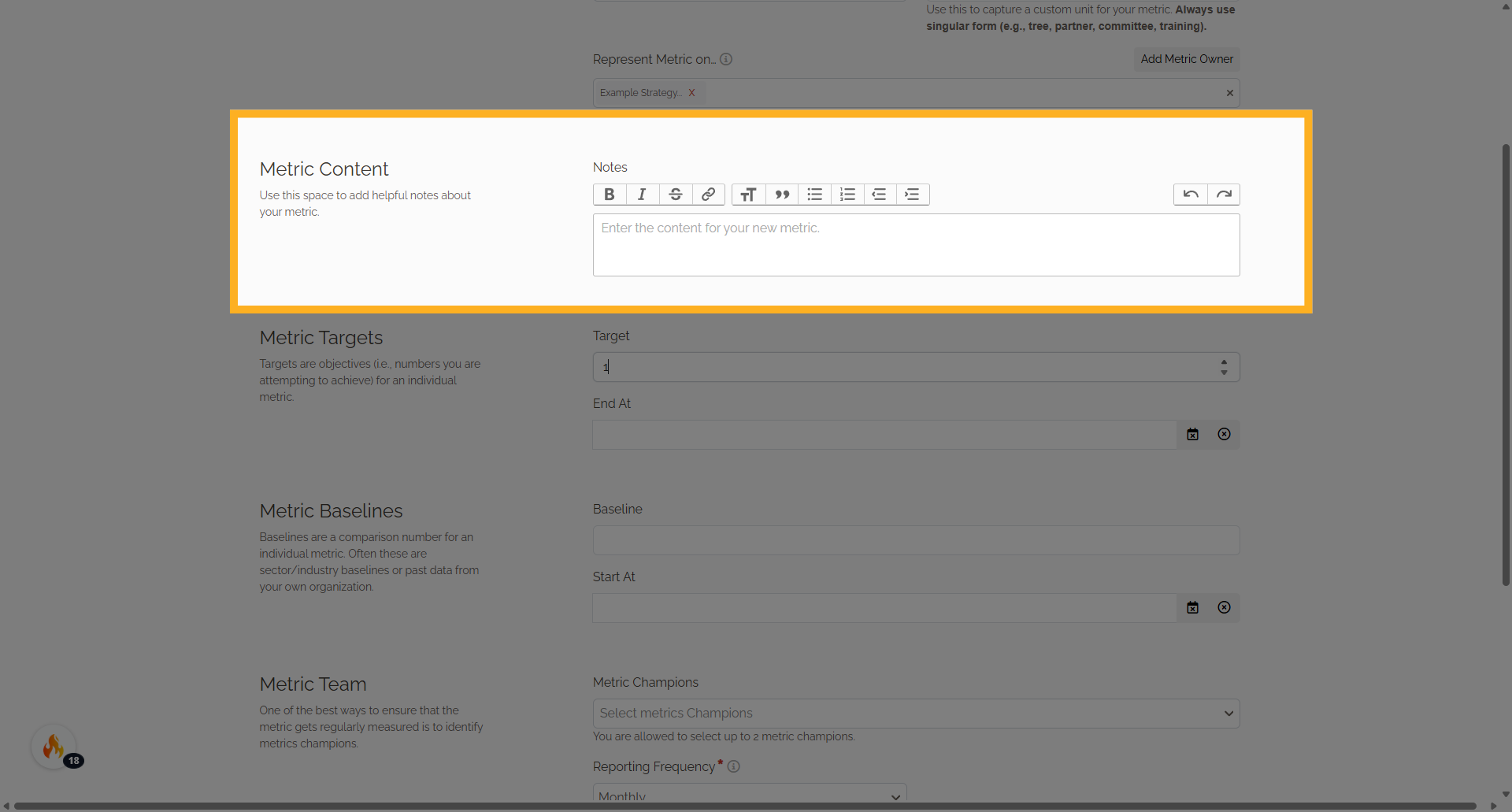Toggle italic formatting in Notes toolbar
The width and height of the screenshot is (1512, 812).
pos(643,195)
